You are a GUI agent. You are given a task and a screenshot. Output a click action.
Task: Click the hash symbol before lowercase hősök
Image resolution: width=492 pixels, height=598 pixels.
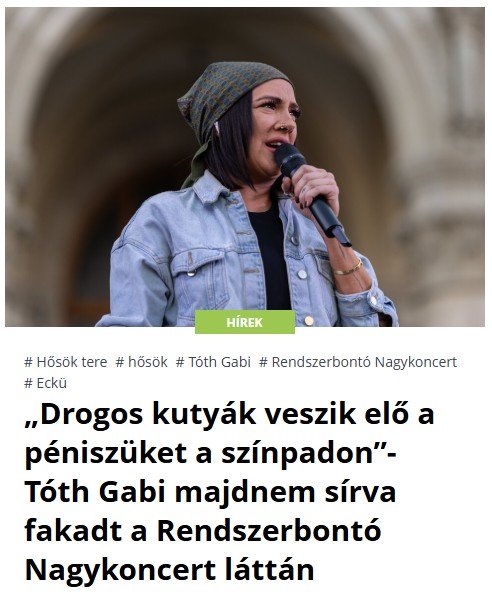[120, 362]
